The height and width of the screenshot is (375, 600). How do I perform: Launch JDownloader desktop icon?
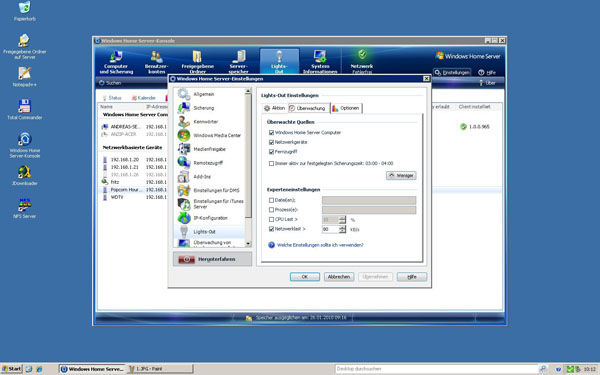(24, 175)
